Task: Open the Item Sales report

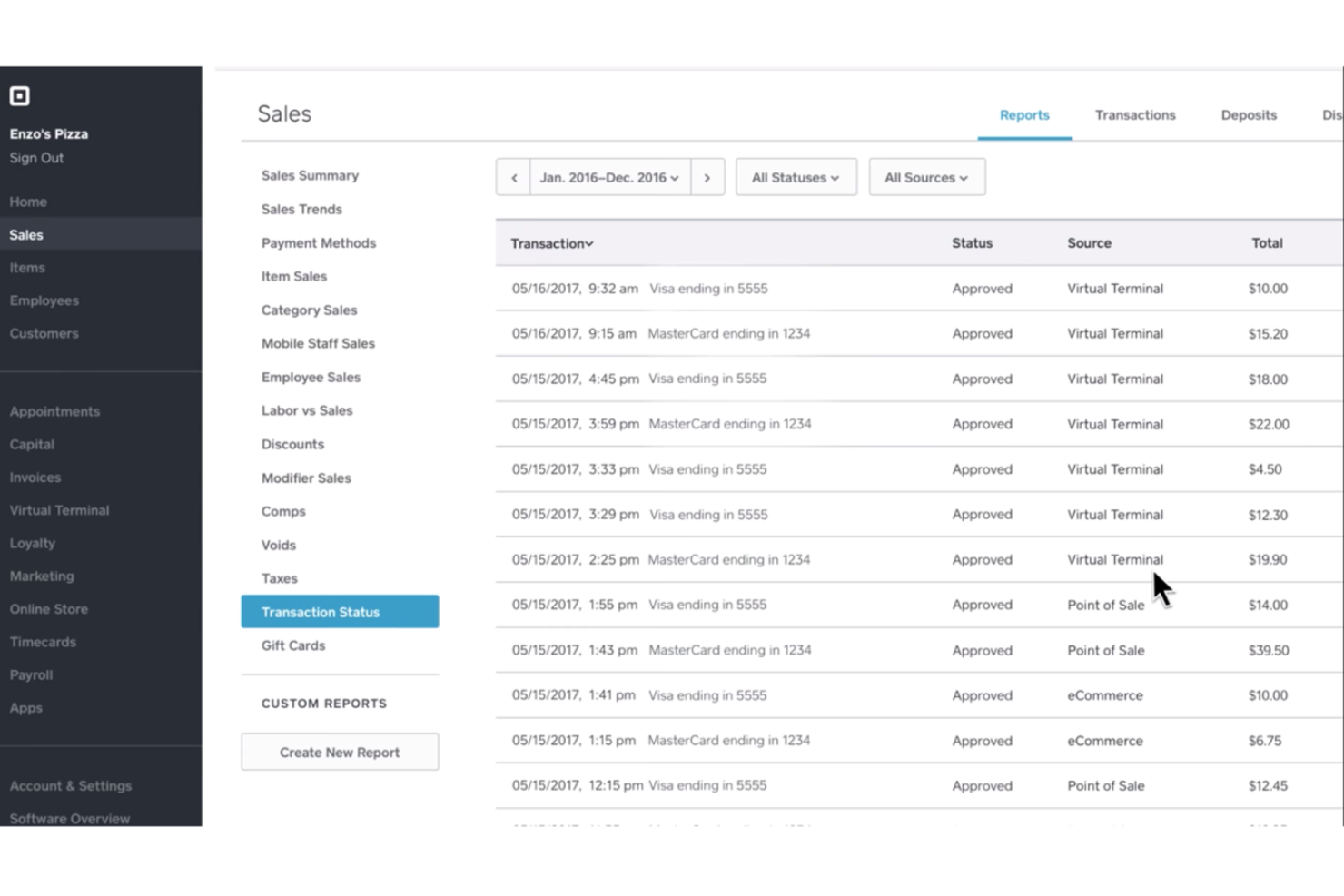Action: [x=294, y=276]
